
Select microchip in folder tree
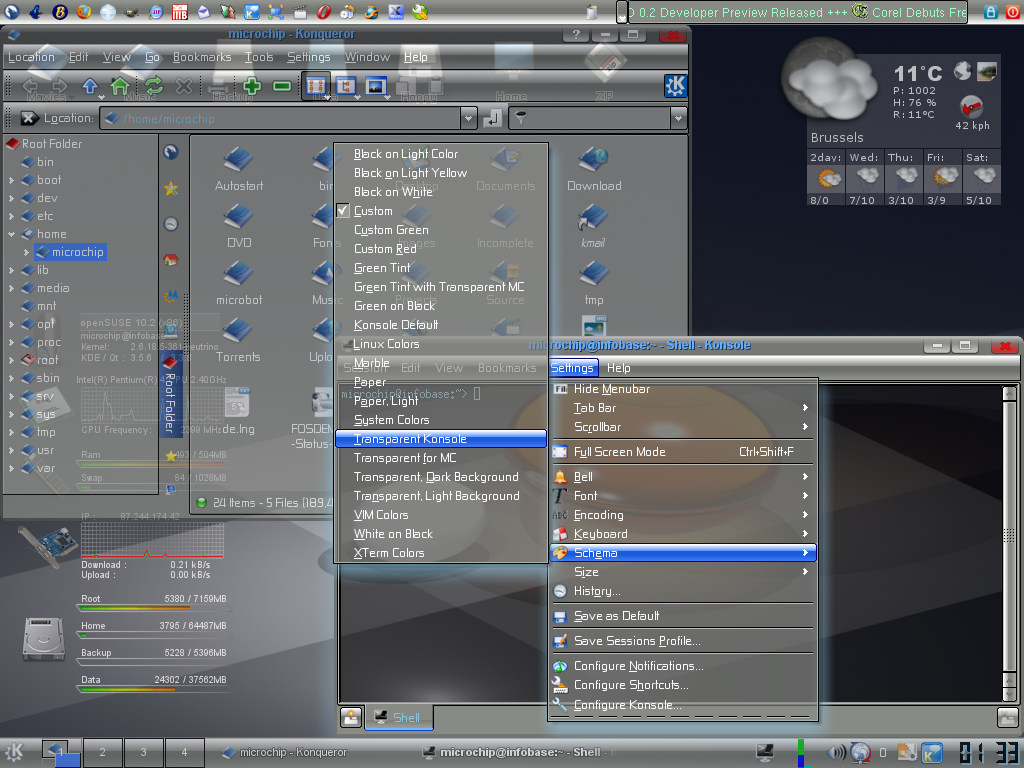(71, 252)
